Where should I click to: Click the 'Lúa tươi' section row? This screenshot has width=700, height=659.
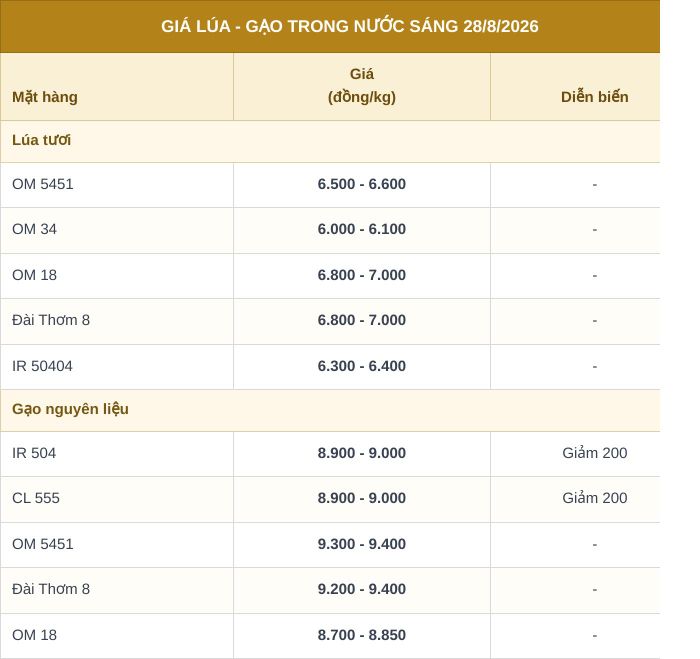(330, 141)
